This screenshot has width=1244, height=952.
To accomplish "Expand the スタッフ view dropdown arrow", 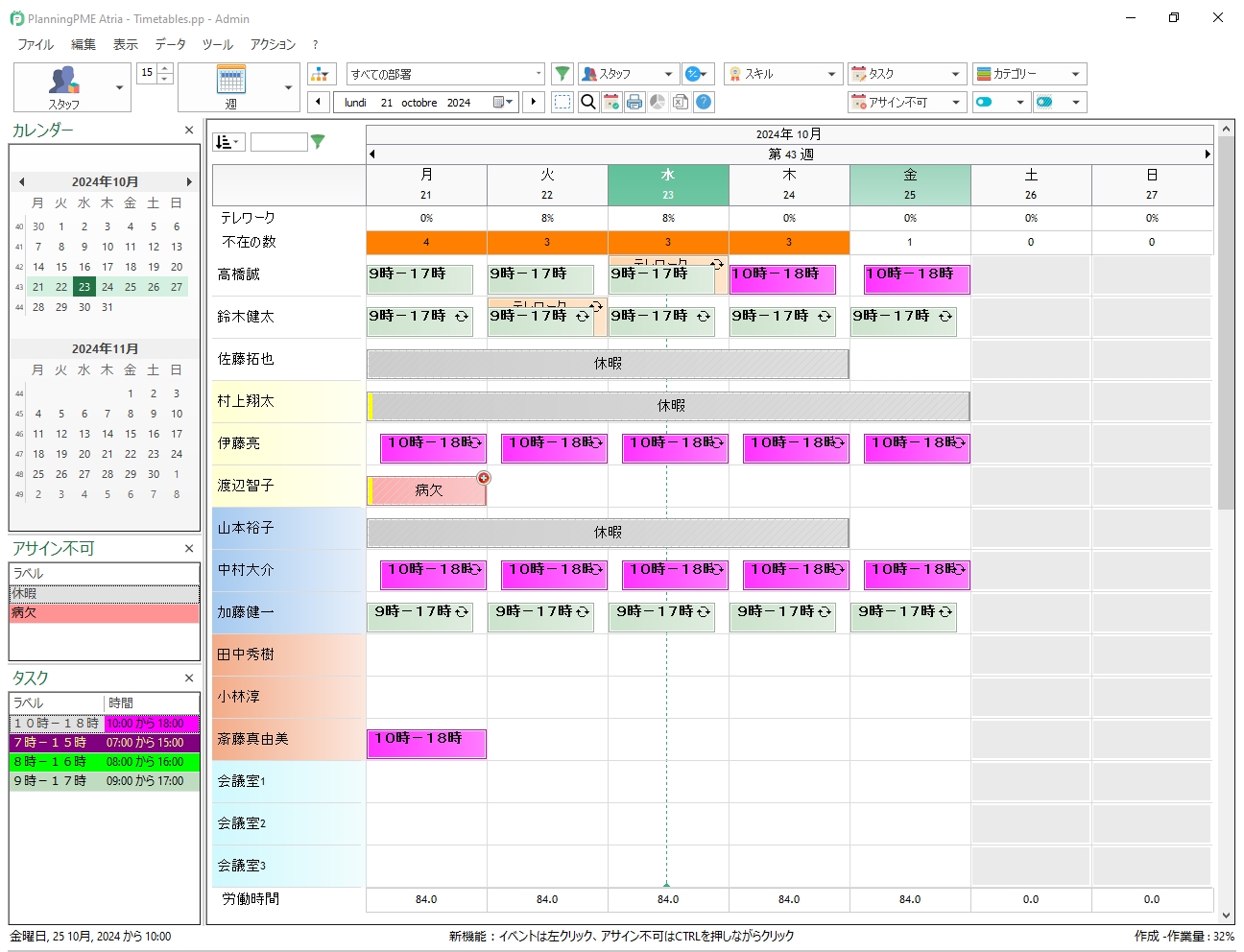I will [x=120, y=87].
